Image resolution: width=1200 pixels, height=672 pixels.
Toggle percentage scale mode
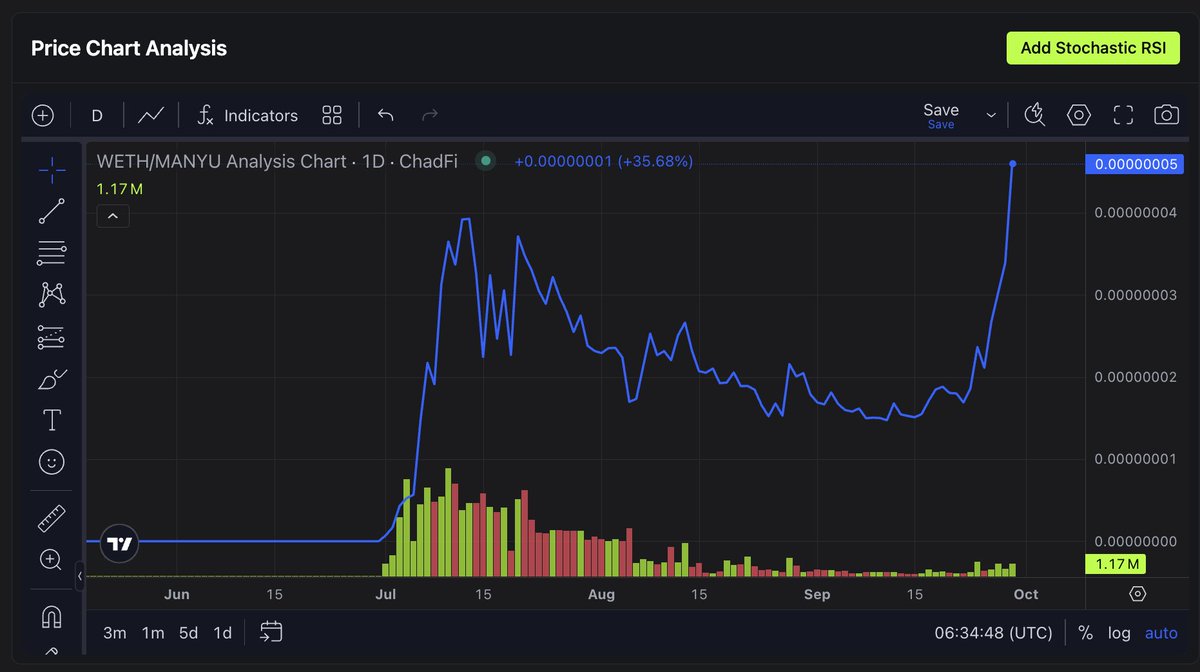point(1085,632)
